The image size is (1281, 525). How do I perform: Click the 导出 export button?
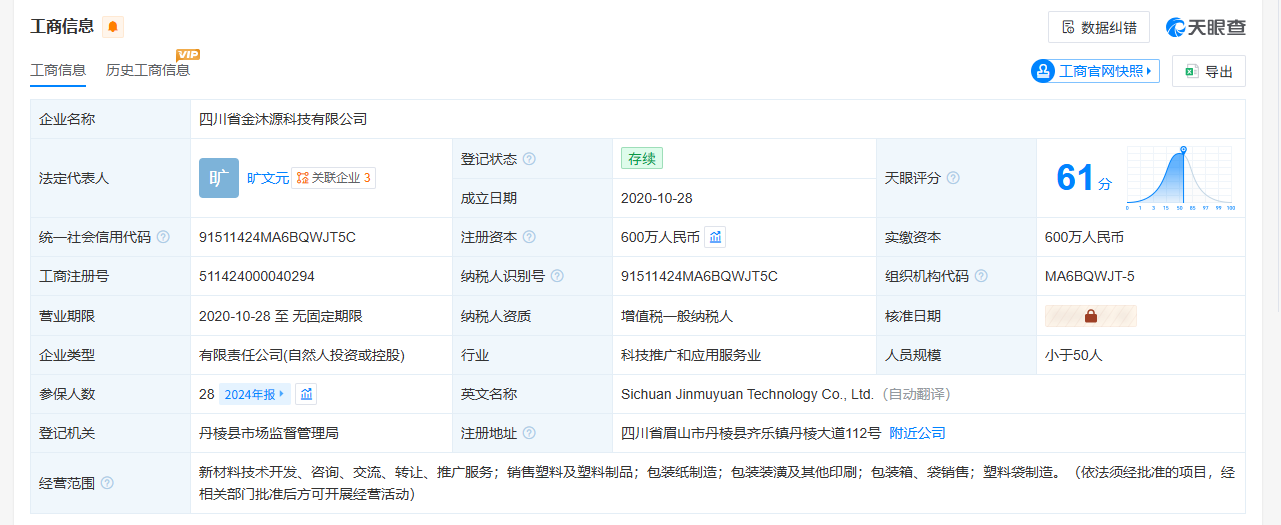pos(1208,71)
